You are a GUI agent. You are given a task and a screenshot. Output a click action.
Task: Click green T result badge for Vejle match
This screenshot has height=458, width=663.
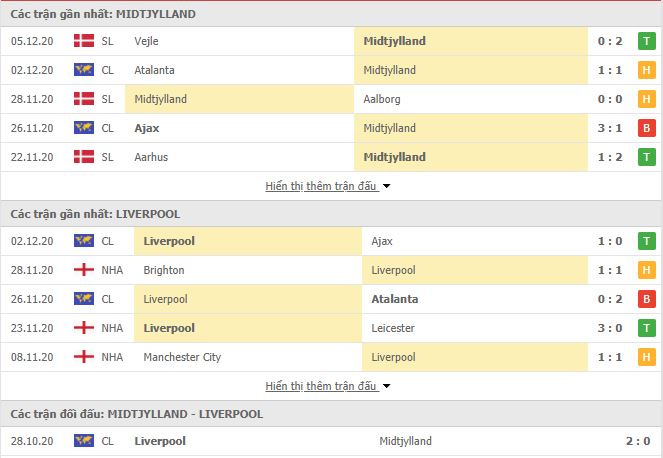click(x=646, y=41)
